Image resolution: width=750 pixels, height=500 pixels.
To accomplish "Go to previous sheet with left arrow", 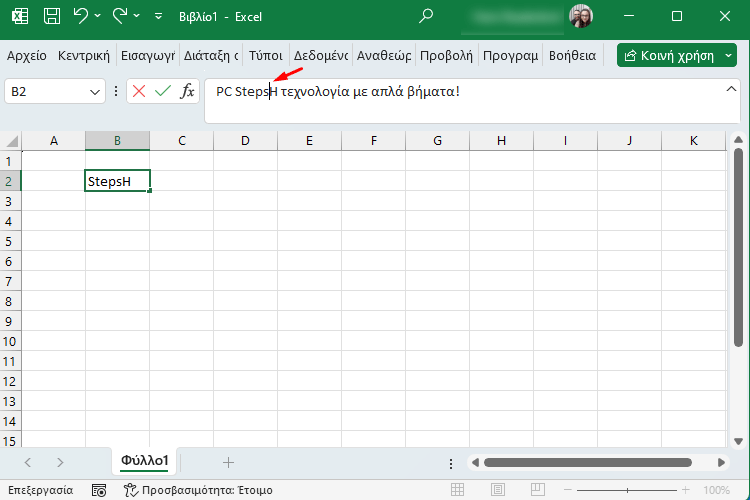I will coord(28,462).
